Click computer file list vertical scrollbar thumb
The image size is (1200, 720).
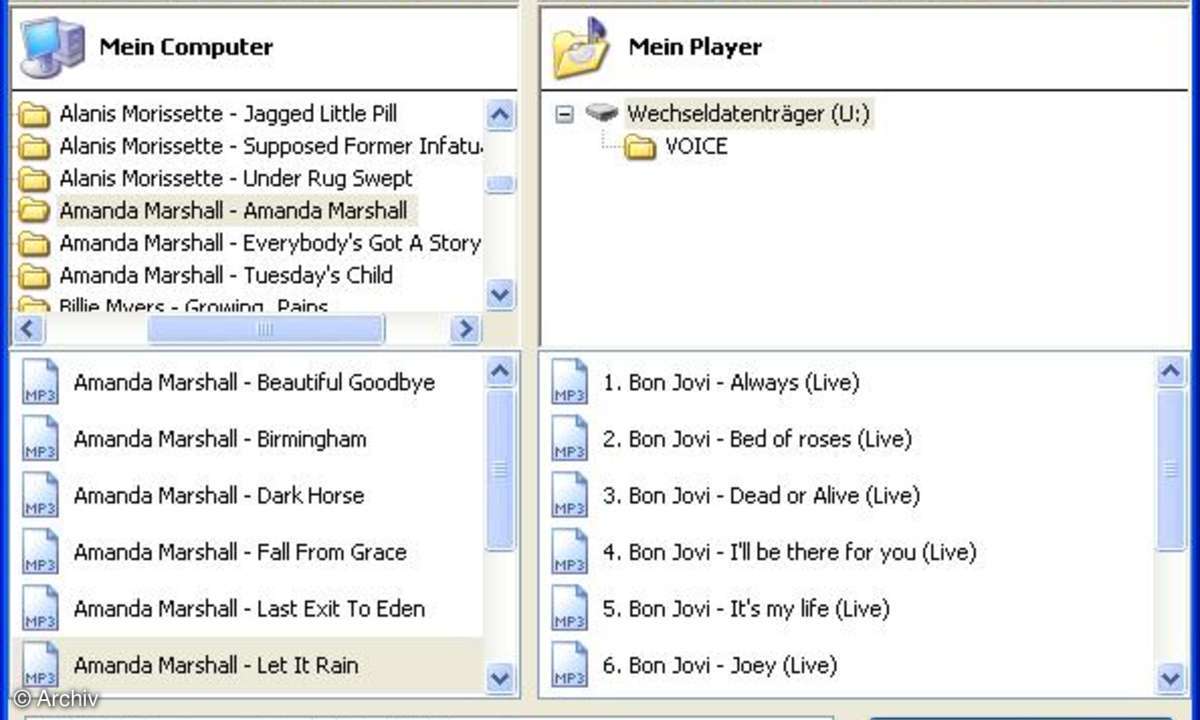(500, 470)
